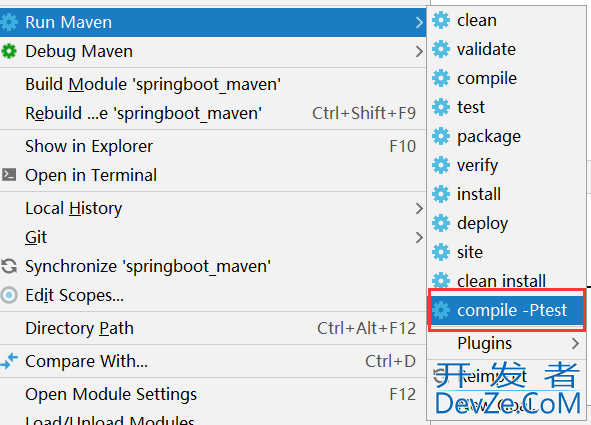Expand the Git submenu arrow
Image resolution: width=591 pixels, height=425 pixels.
point(419,237)
